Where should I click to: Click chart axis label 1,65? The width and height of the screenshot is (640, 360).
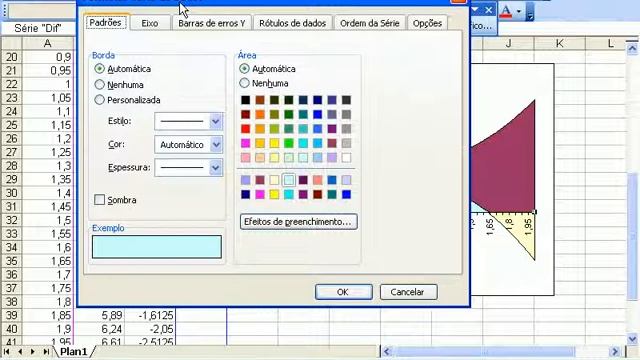pos(490,227)
